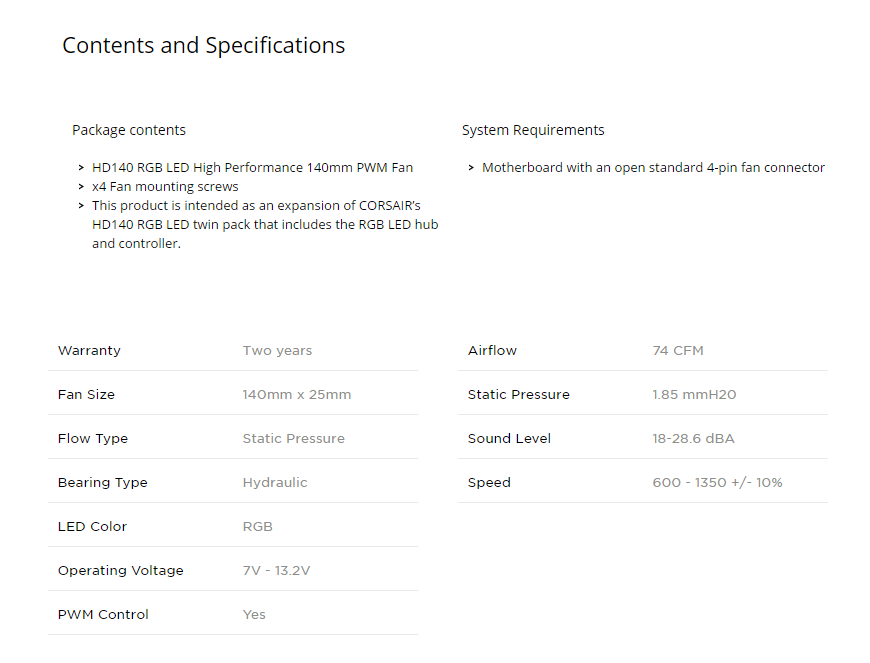This screenshot has height=663, width=870.
Task: Click the arrow bullet before x4 Fan mounting screws
Action: coord(82,186)
